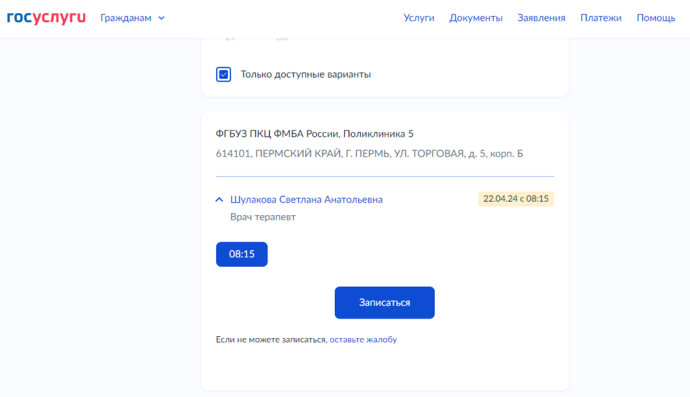This screenshot has height=397, width=690.
Task: Click the Врач терапевт specialty label
Action: (263, 217)
